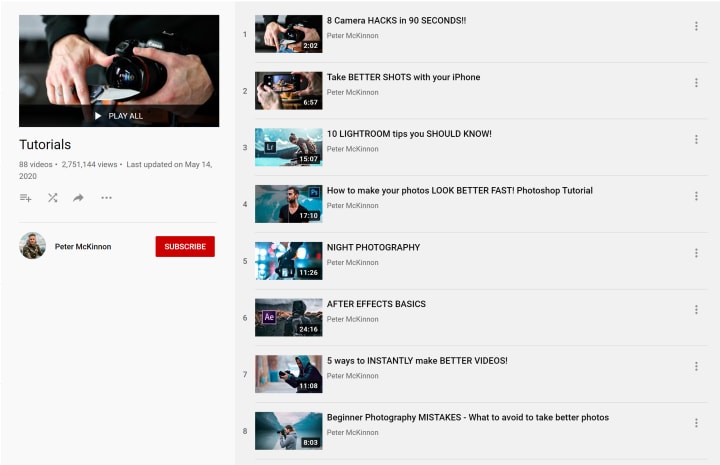Open the large playlist cover image

click(x=119, y=71)
